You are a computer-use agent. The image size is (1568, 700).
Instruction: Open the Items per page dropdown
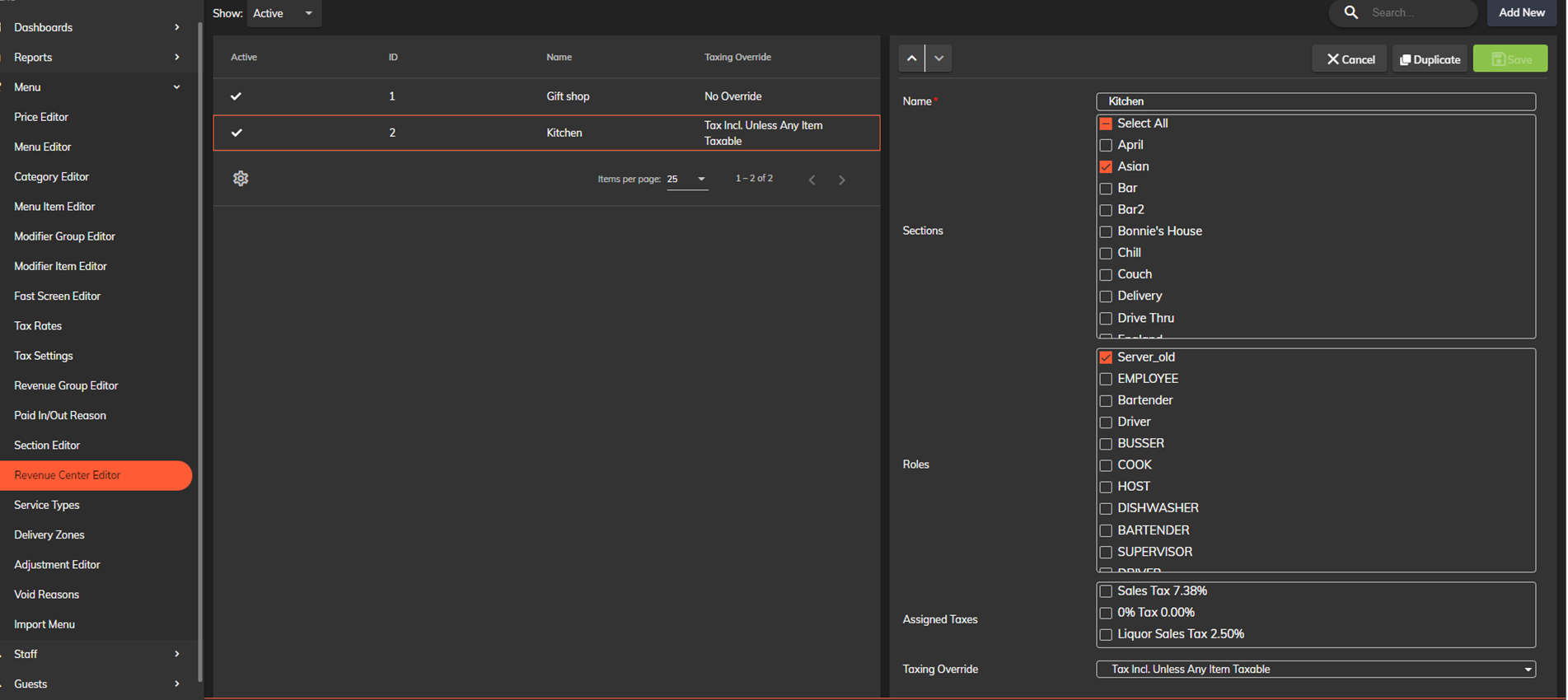[x=687, y=180]
